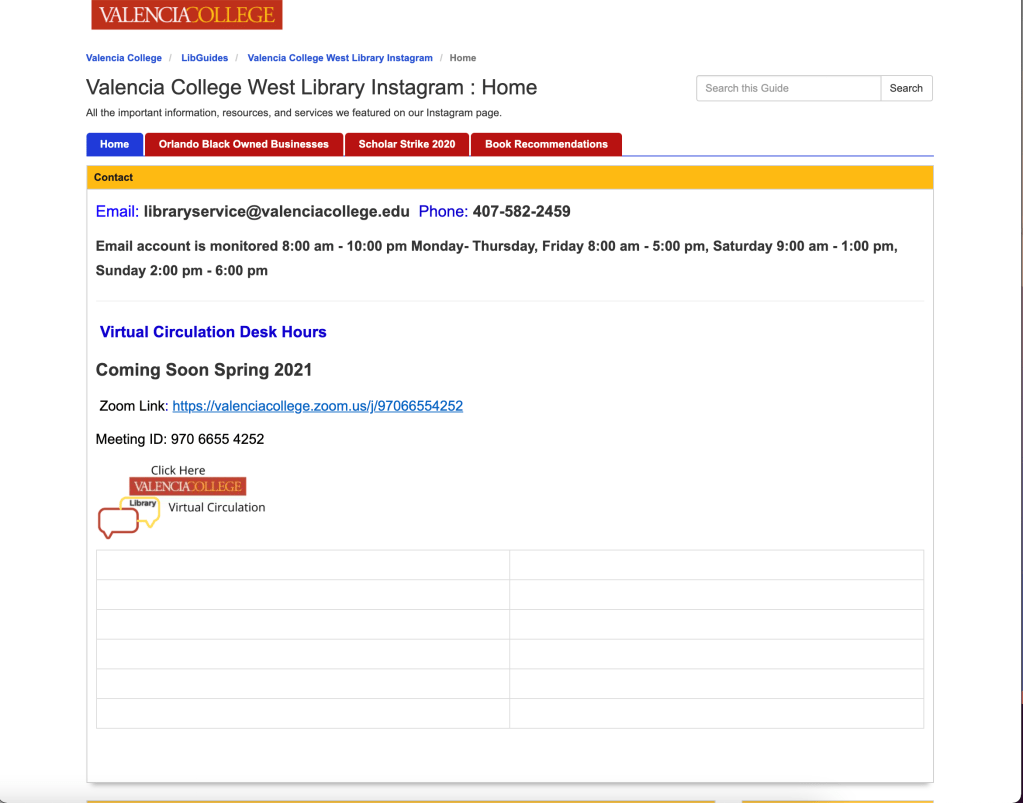
Task: Click the top-left empty table cell
Action: pyautogui.click(x=302, y=565)
